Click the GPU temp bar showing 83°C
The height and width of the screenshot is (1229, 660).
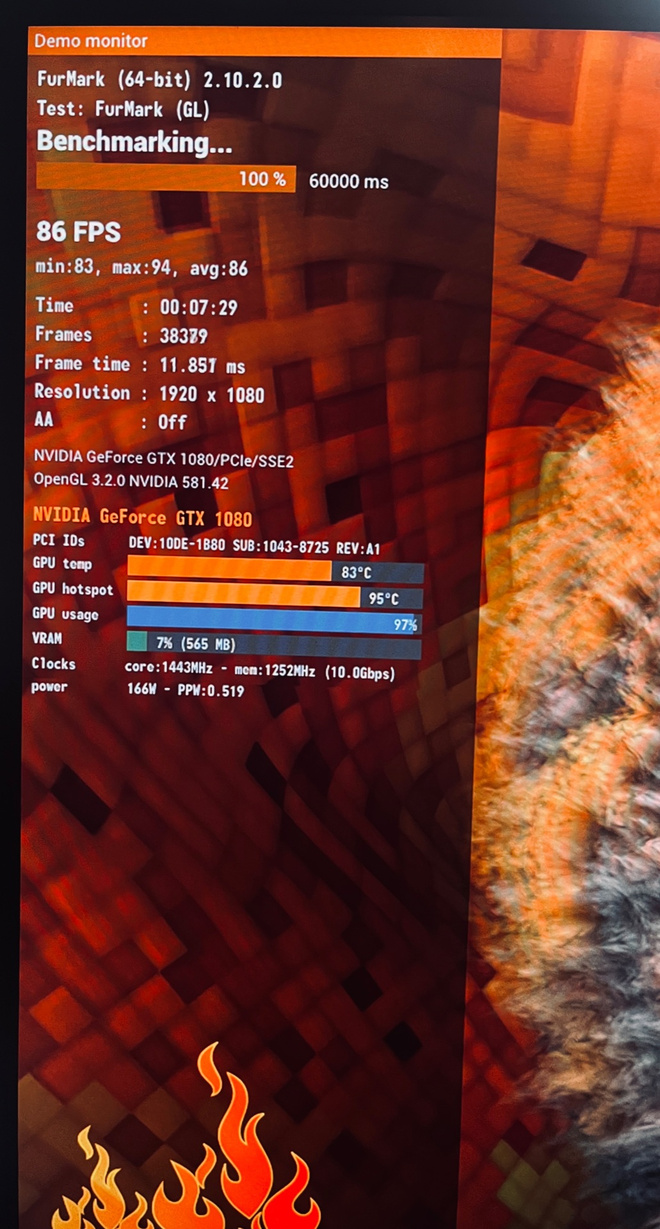276,571
